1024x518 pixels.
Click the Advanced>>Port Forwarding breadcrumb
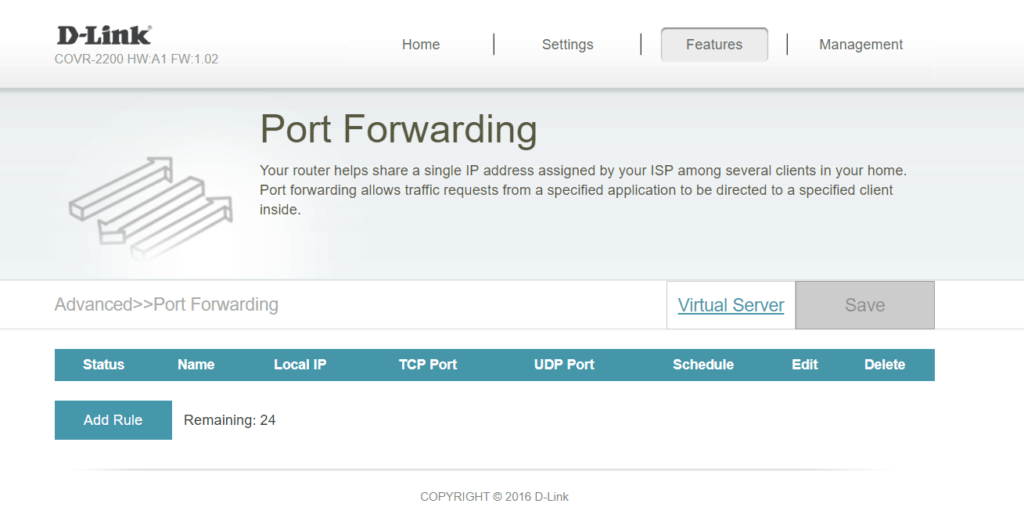[166, 304]
